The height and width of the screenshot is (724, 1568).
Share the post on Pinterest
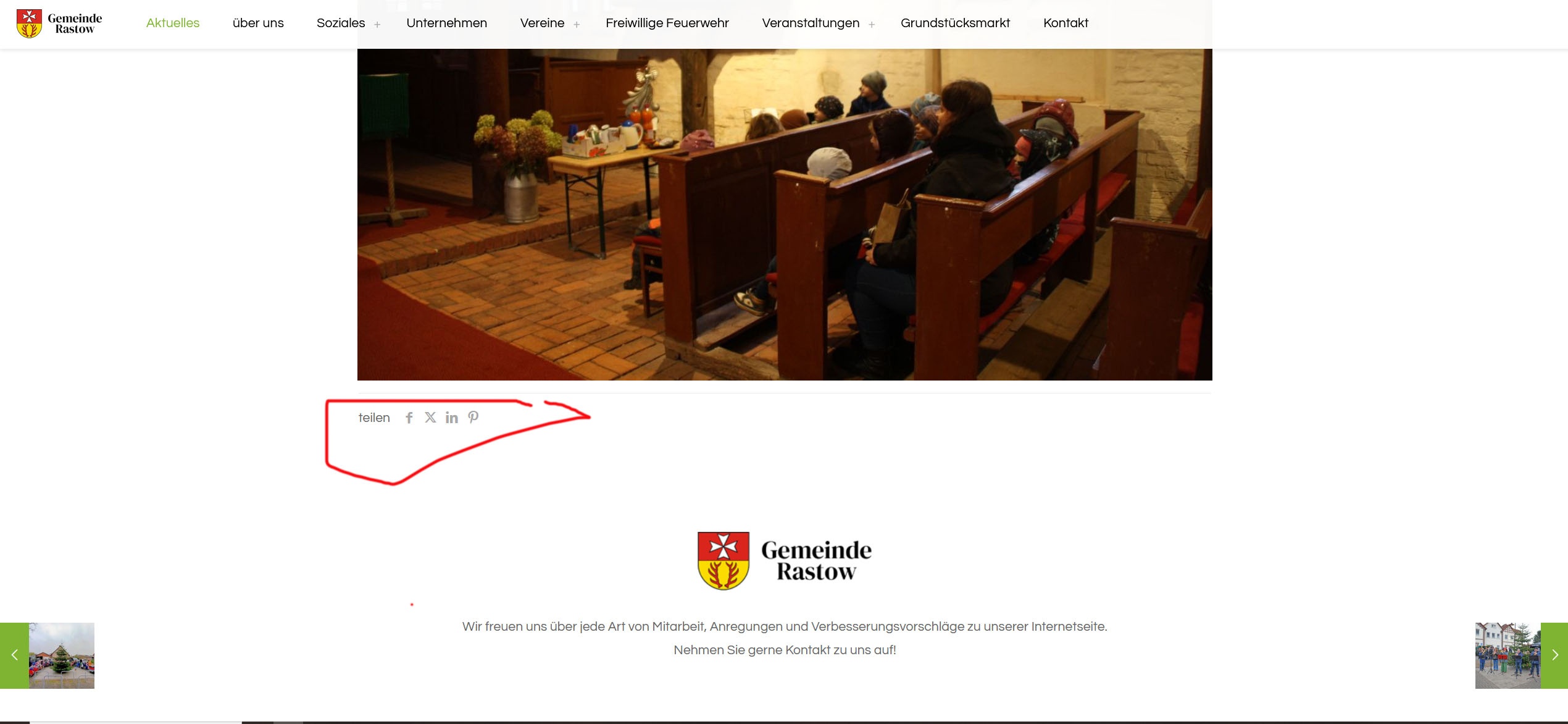click(473, 418)
